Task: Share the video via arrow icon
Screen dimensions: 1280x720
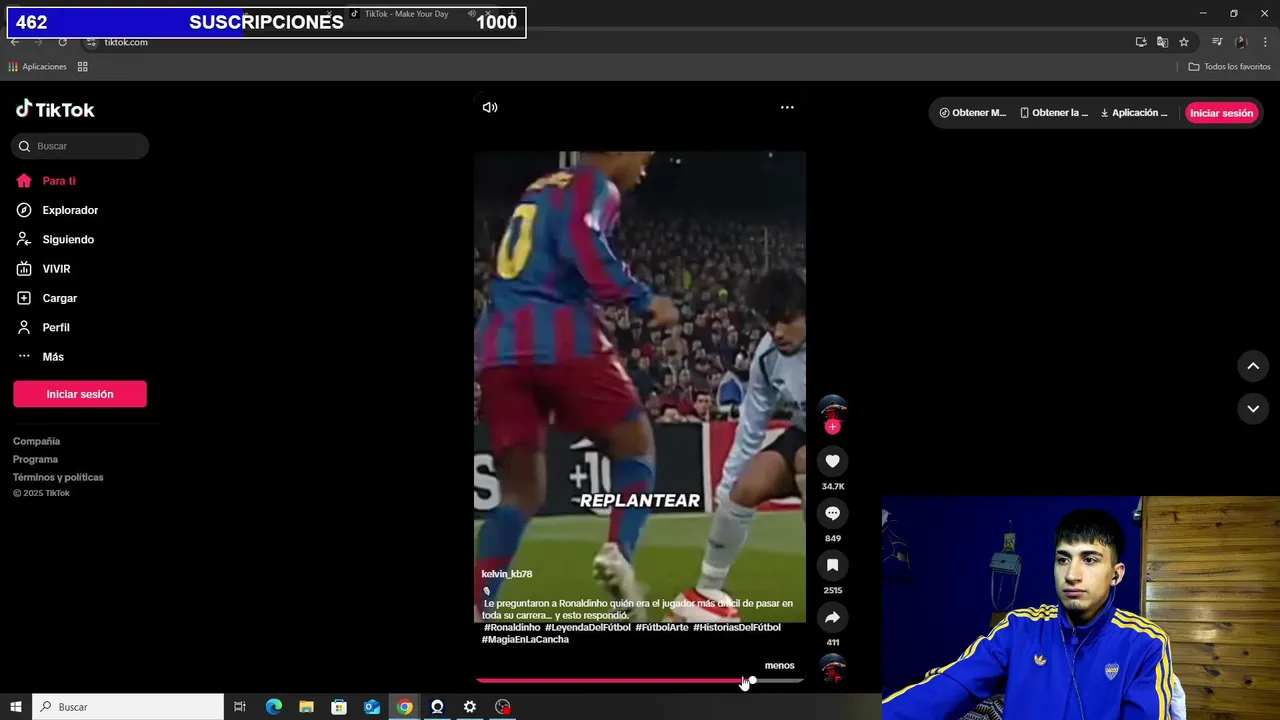Action: 832,617
